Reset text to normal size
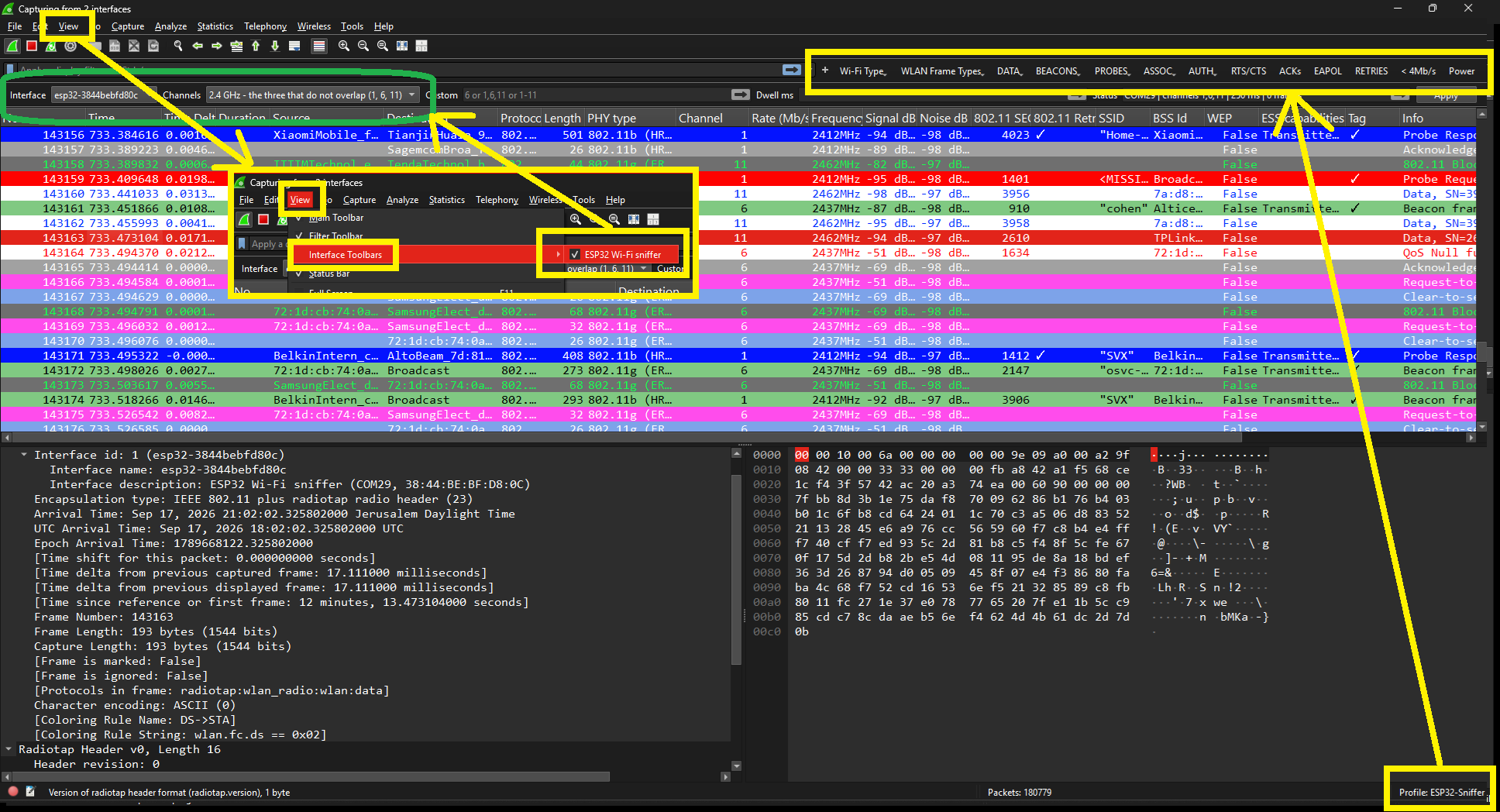The width and height of the screenshot is (1500, 812). pos(383,46)
